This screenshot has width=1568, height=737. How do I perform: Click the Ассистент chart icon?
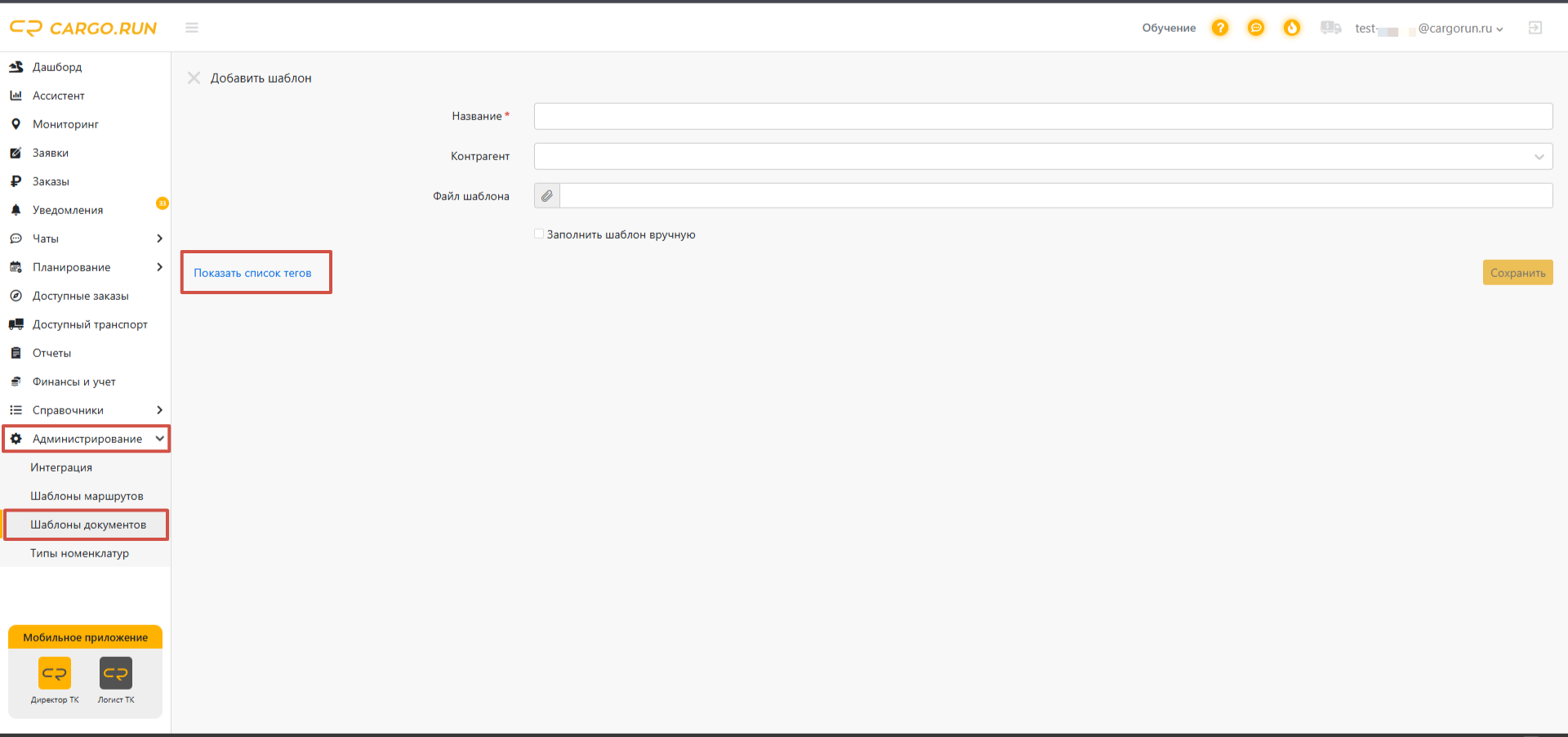(16, 96)
